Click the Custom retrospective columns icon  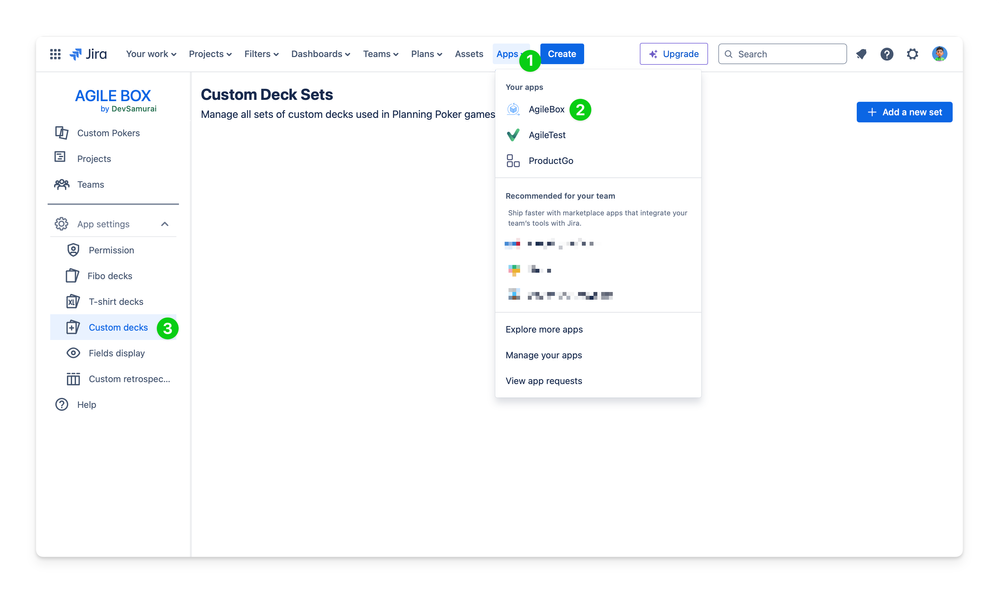tap(73, 379)
